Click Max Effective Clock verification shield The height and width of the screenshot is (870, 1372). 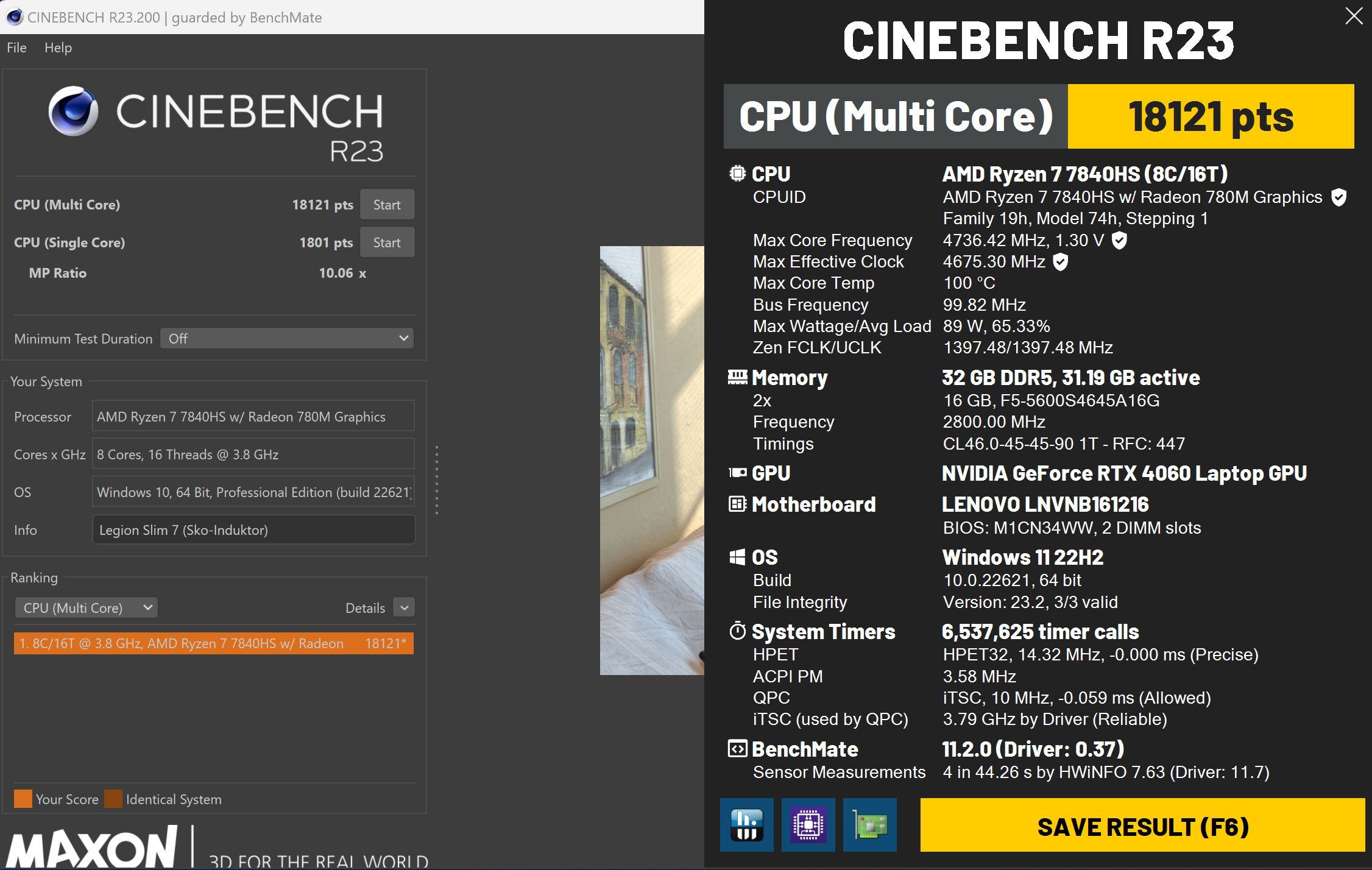coord(1061,262)
